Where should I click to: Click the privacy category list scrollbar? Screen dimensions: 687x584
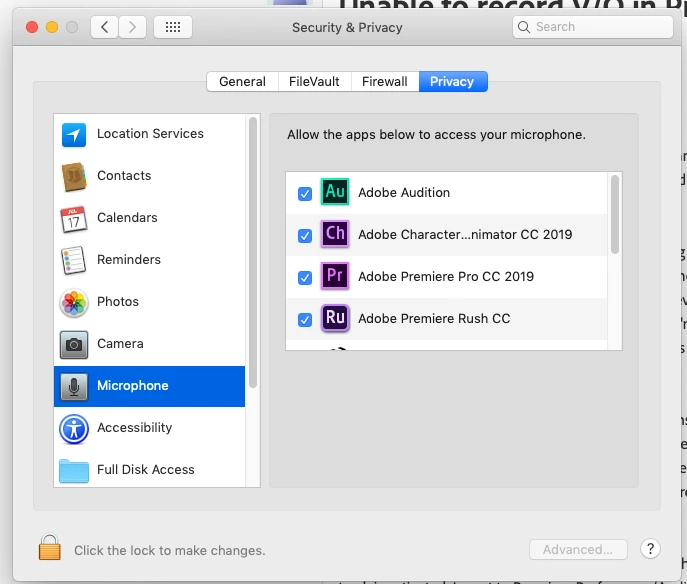(253, 252)
